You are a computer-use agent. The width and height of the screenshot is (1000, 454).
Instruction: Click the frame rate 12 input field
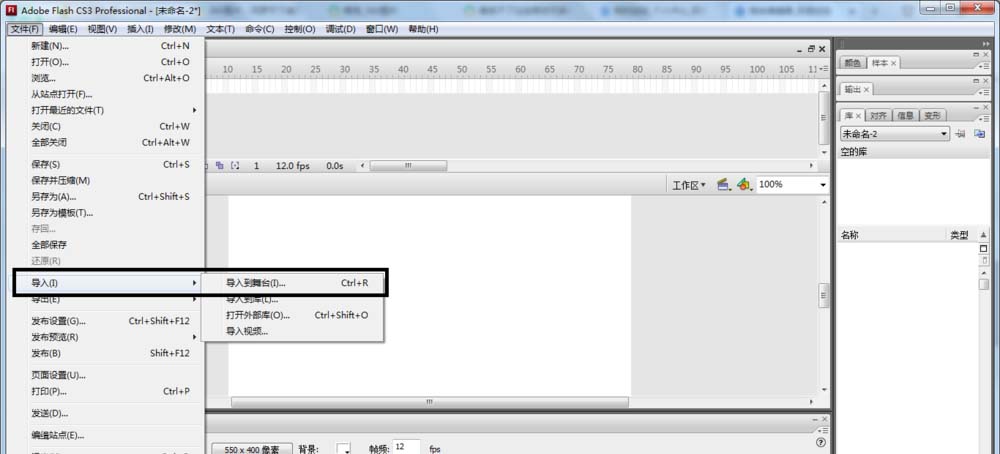(x=406, y=448)
